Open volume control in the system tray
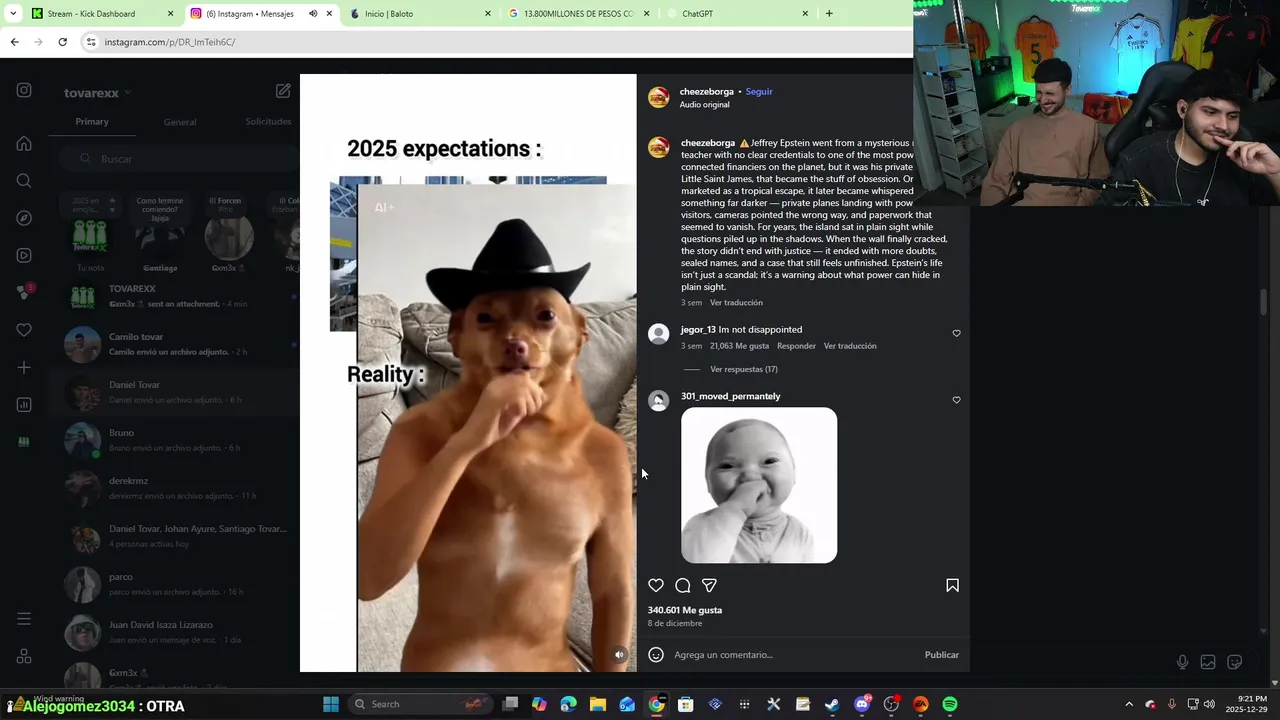Image resolution: width=1280 pixels, height=720 pixels. [x=1209, y=704]
